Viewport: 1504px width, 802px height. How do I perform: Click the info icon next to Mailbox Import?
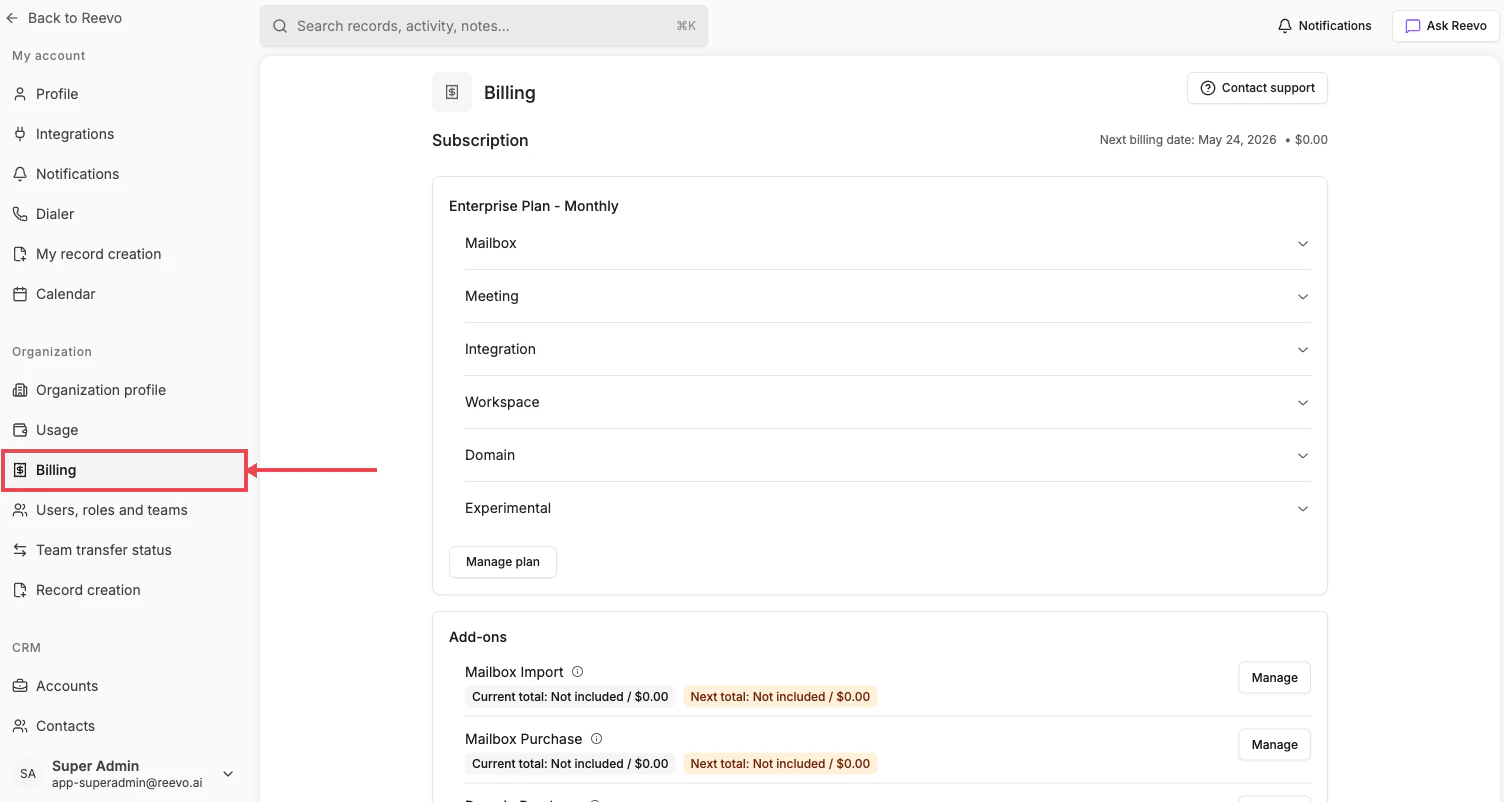point(577,672)
